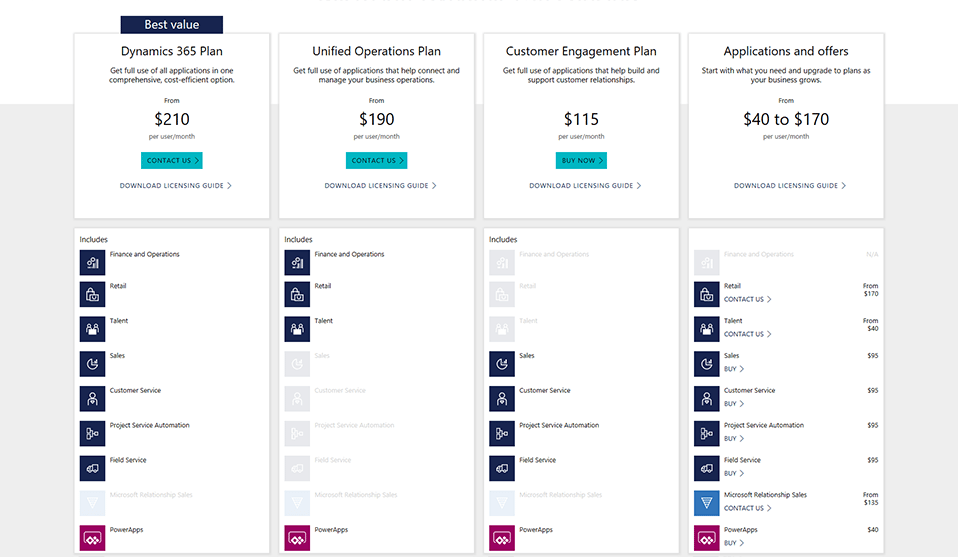The width and height of the screenshot is (958, 557).
Task: Click PowerApps icon in Dynamics 365 Plan
Action: [x=92, y=538]
